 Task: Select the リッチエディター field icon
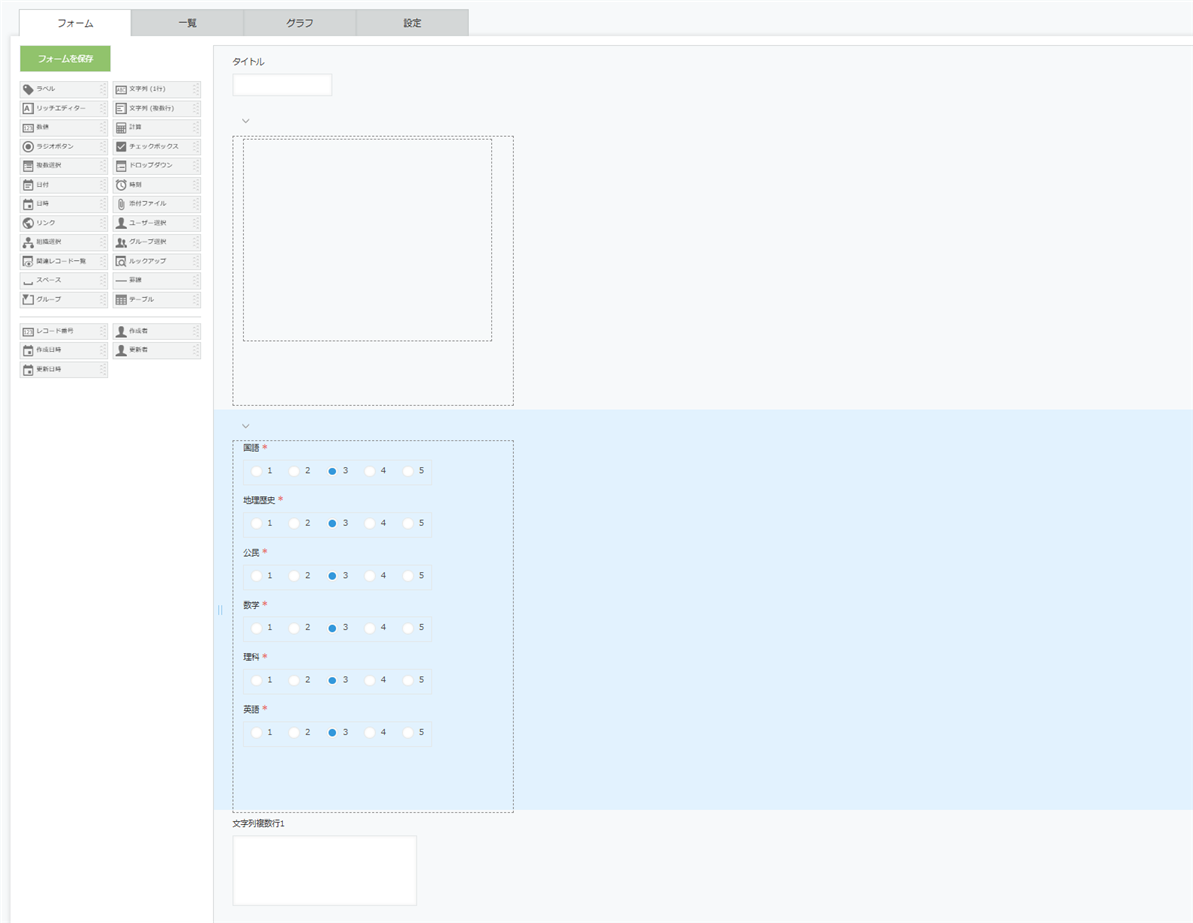[28, 108]
